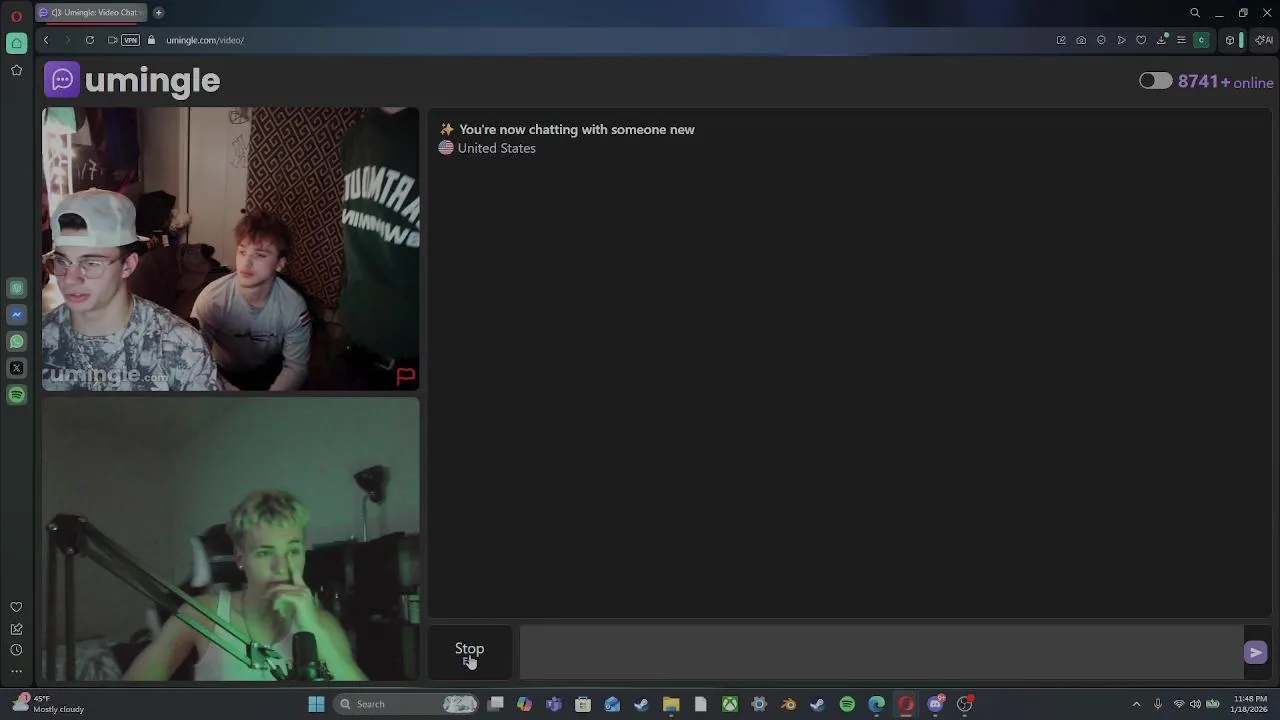Open sidebar more options ellipsis
1280x720 pixels.
point(16,672)
